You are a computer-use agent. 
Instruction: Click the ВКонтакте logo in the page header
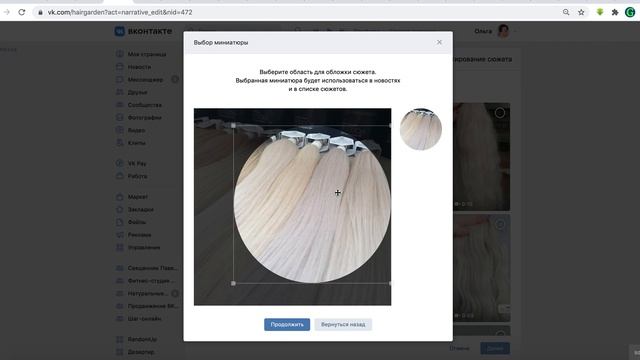point(143,31)
